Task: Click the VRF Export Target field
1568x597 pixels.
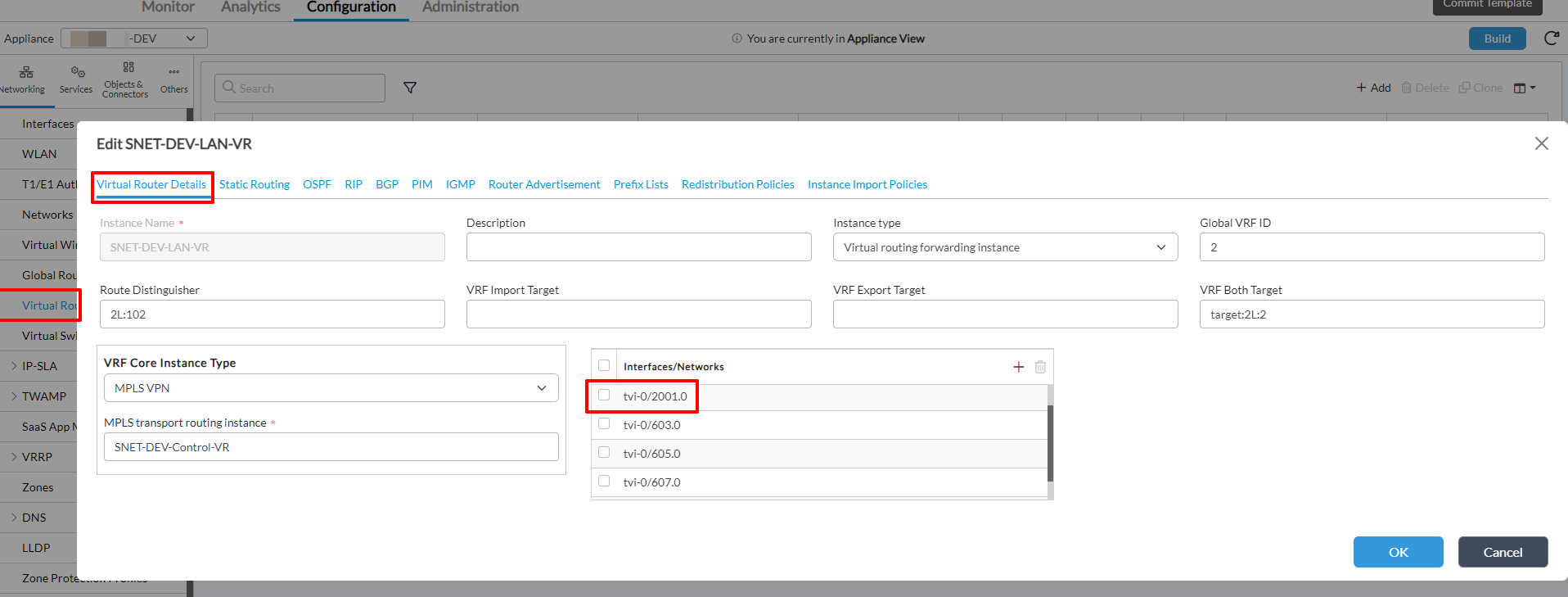Action: tap(1005, 314)
